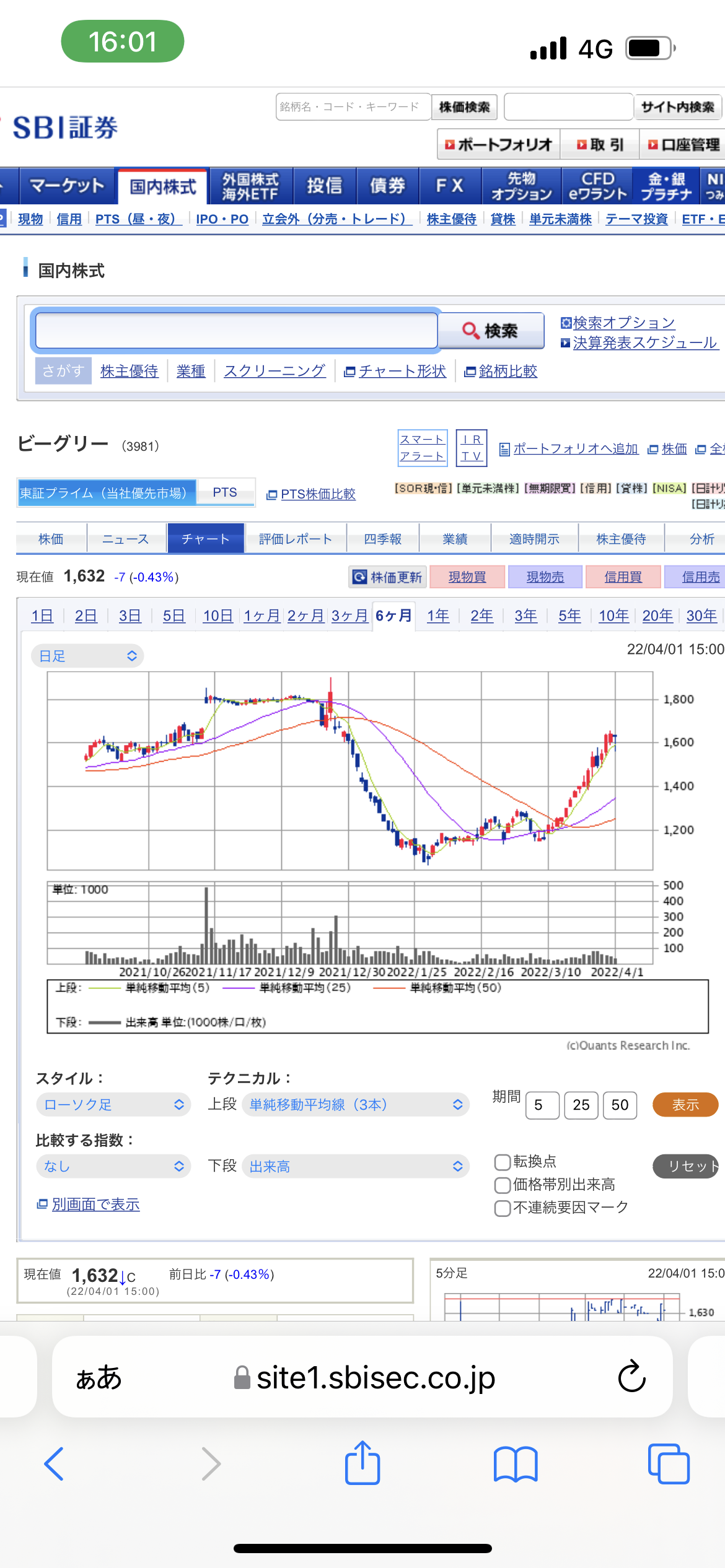Open Safari bookmarks book icon
The image size is (725, 1568).
[516, 1464]
